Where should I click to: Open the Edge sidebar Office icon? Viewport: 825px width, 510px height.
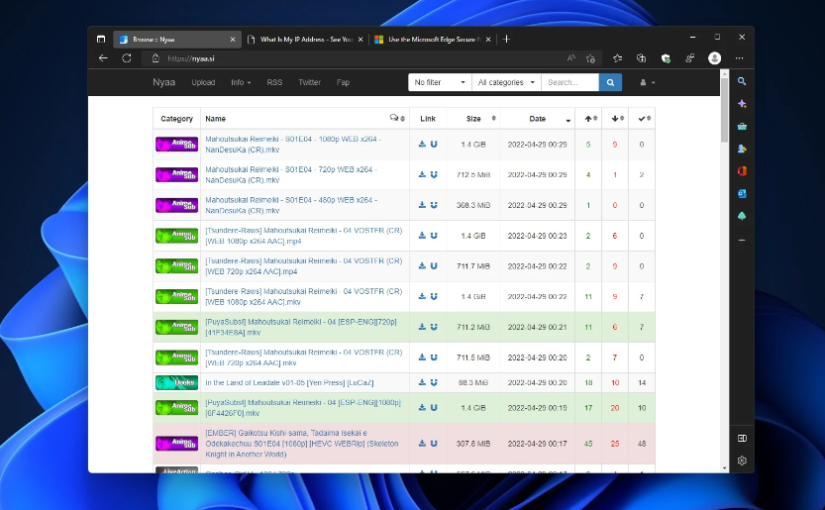(742, 171)
